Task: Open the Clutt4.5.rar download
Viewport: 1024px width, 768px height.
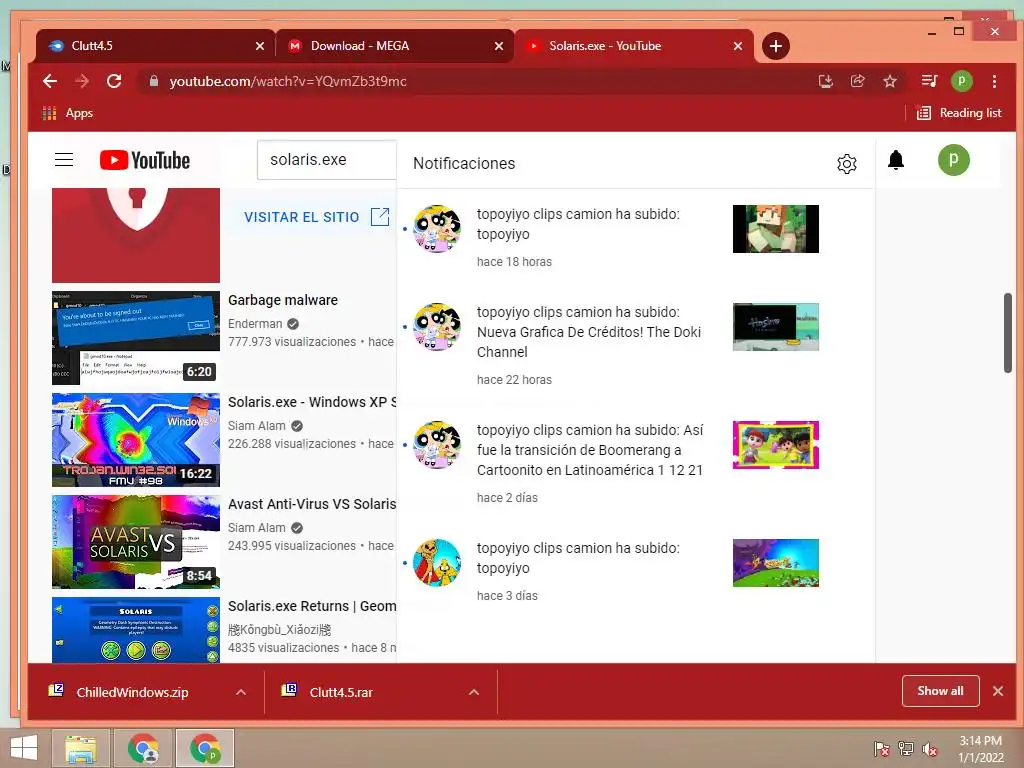Action: click(x=340, y=692)
